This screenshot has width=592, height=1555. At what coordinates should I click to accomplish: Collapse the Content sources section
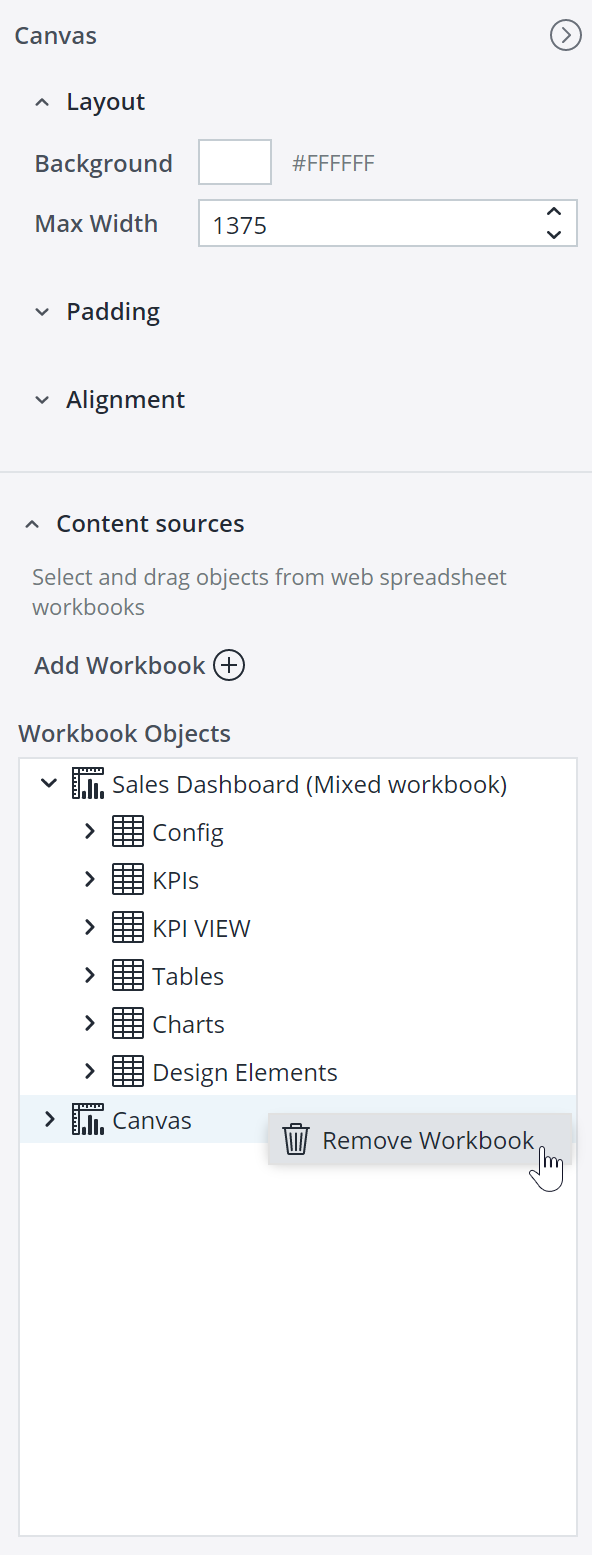tap(32, 523)
